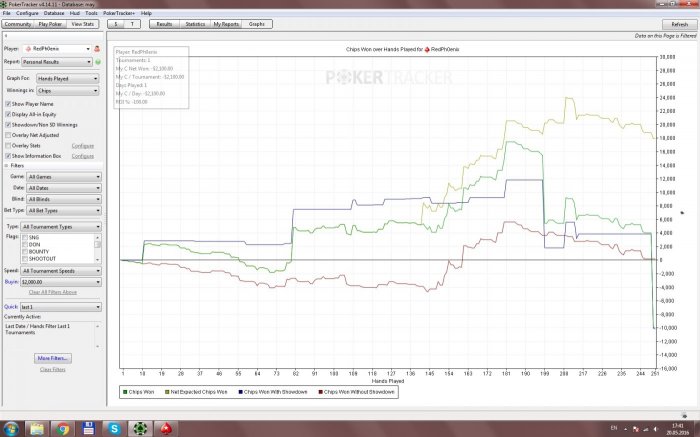This screenshot has height=437, width=700.
Task: Toggle Show Player Name checkbox
Action: (8, 104)
